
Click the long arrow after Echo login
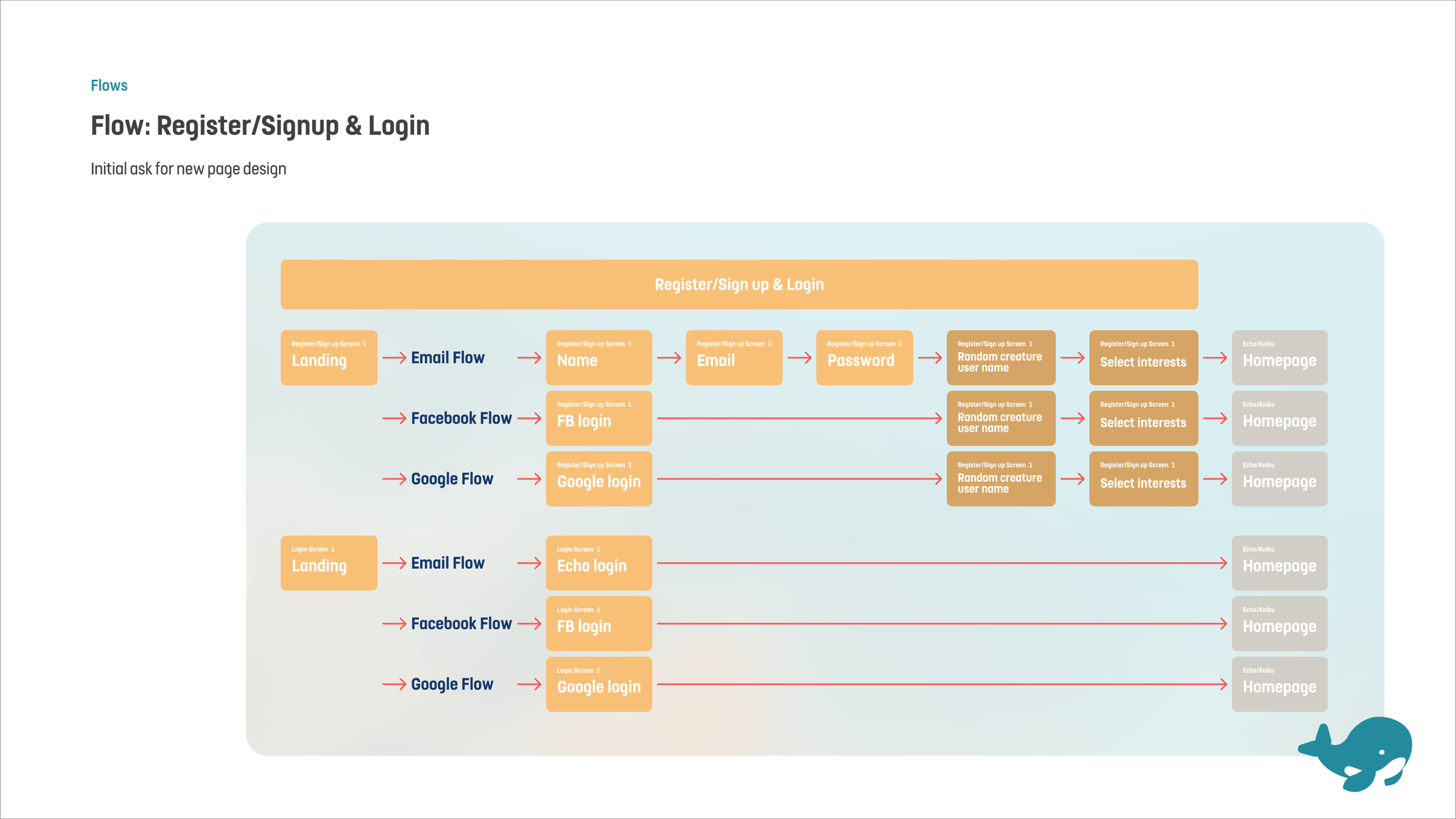(941, 563)
